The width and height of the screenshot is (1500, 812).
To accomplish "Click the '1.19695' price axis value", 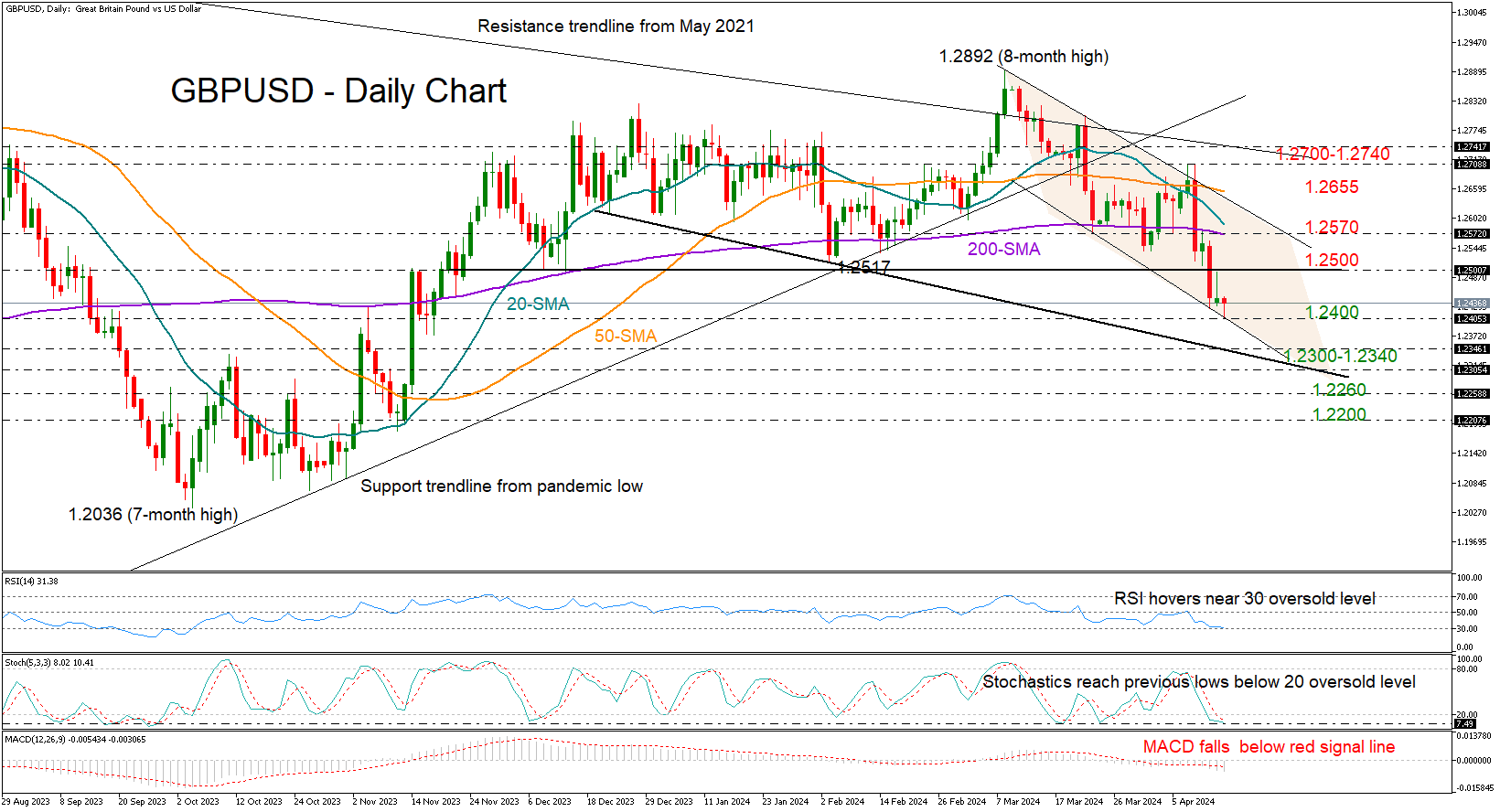I will click(1472, 541).
